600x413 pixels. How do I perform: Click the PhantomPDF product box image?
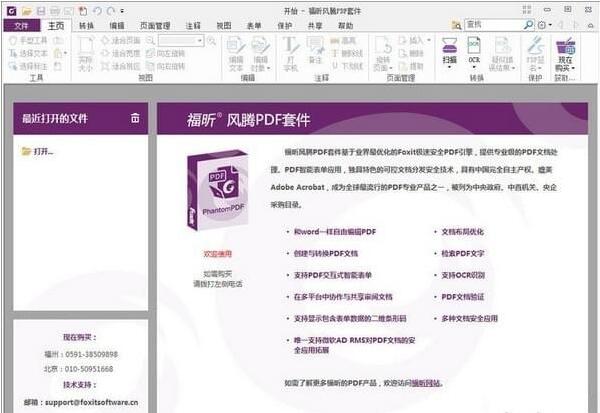pos(218,190)
